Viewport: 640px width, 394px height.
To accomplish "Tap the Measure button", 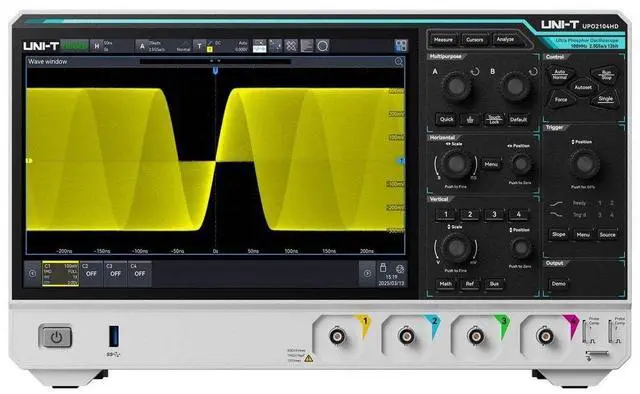I will 443,40.
